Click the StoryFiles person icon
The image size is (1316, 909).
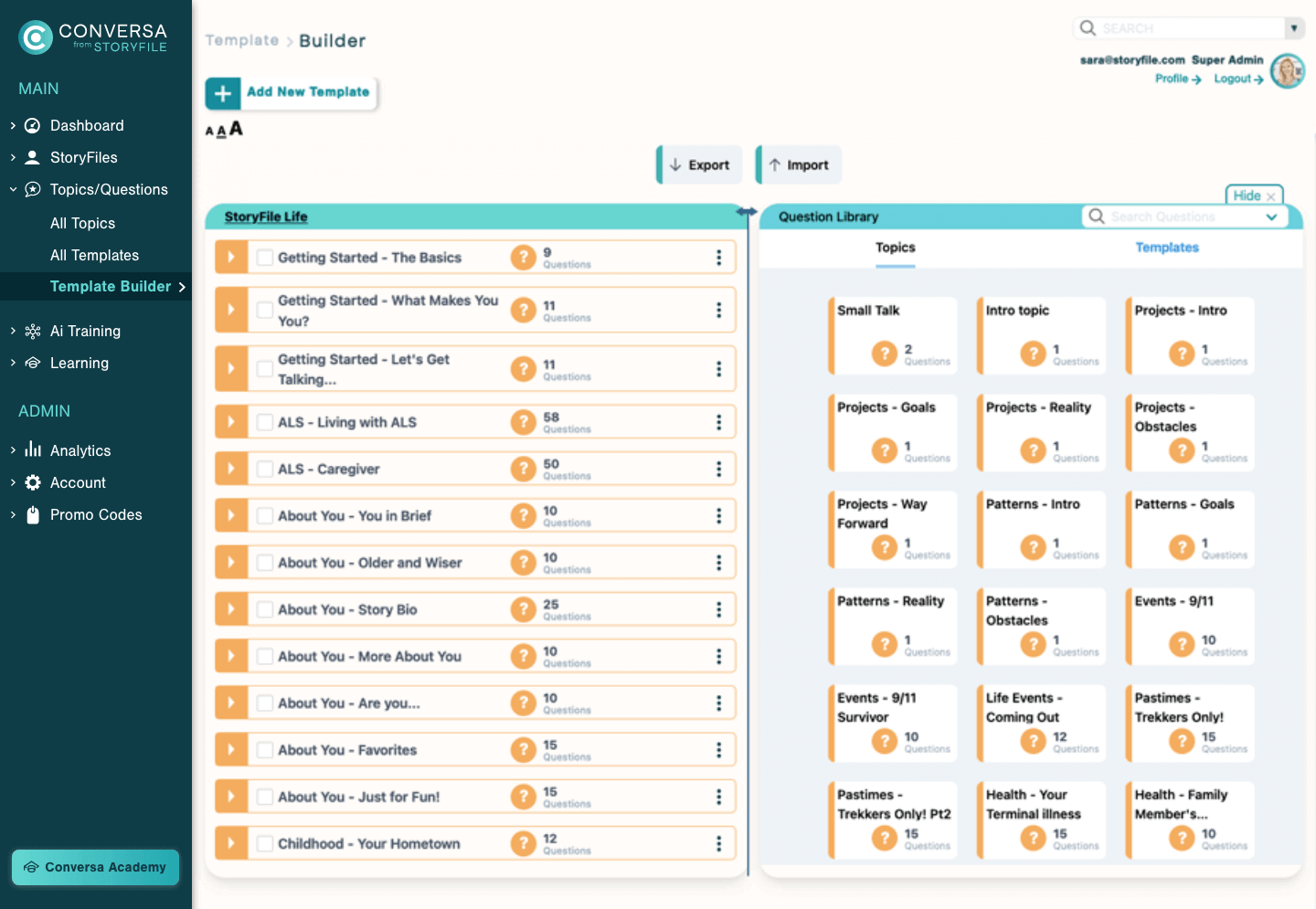click(33, 157)
